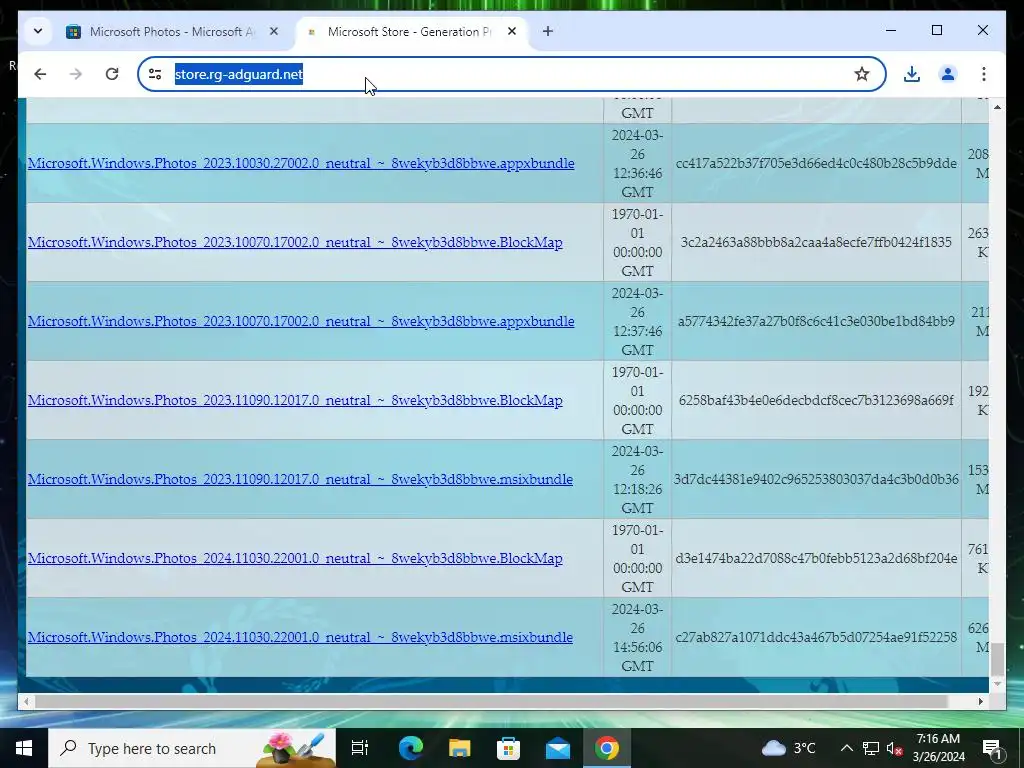Open Task View from the taskbar

point(360,748)
